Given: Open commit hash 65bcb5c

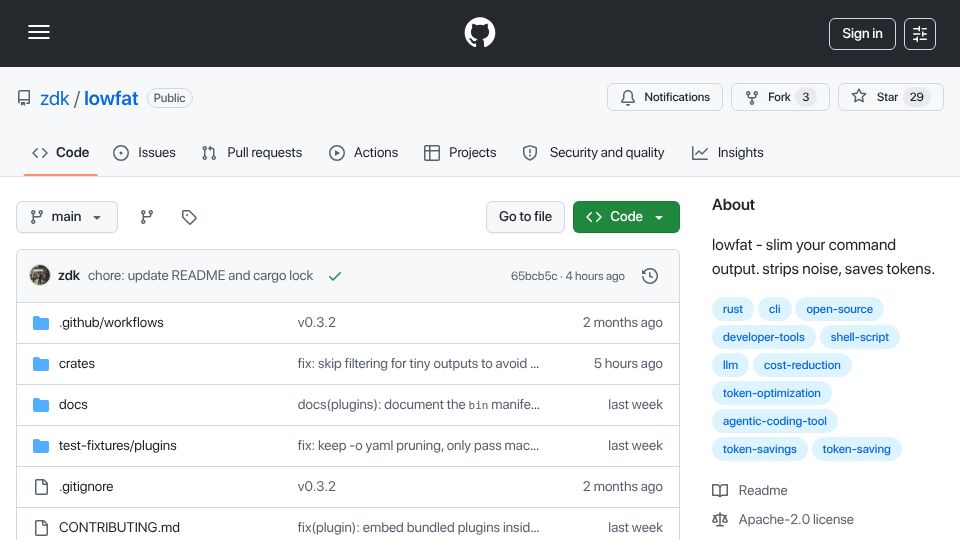Looking at the screenshot, I should click(x=534, y=276).
